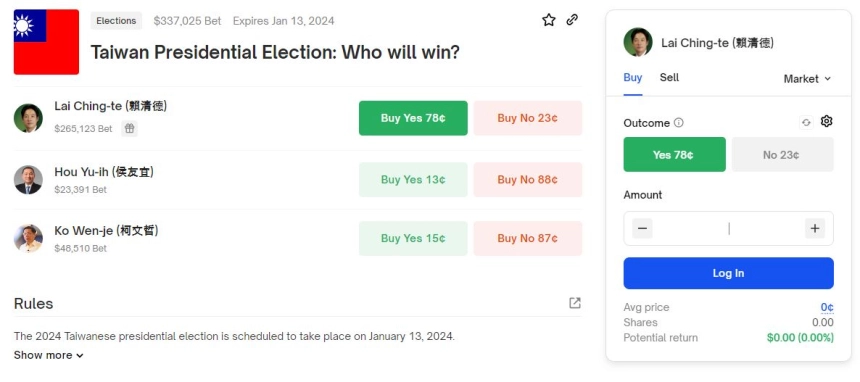Focus the Amount input field

[728, 228]
